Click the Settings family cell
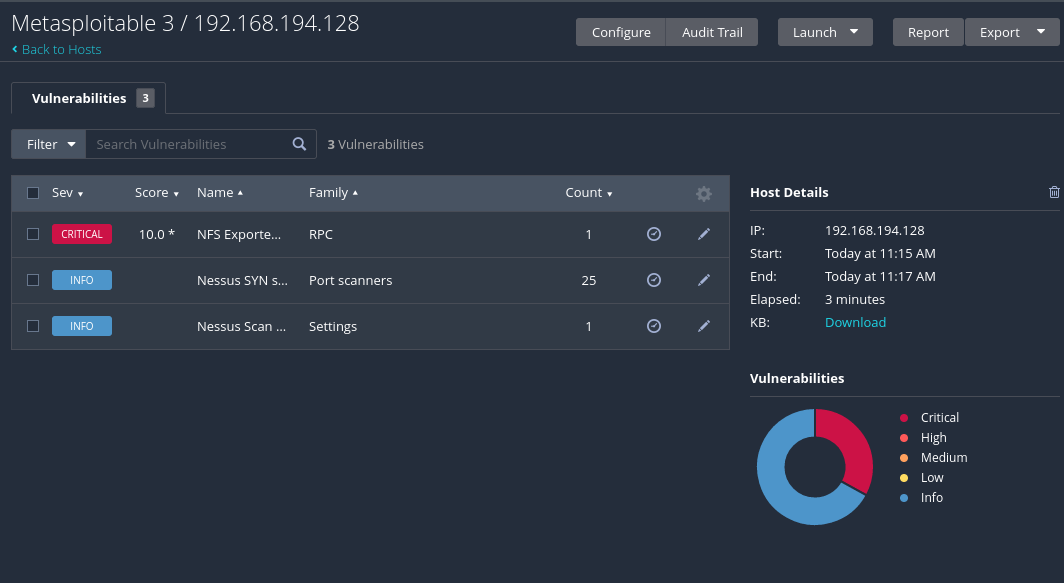1064x583 pixels. pos(332,326)
